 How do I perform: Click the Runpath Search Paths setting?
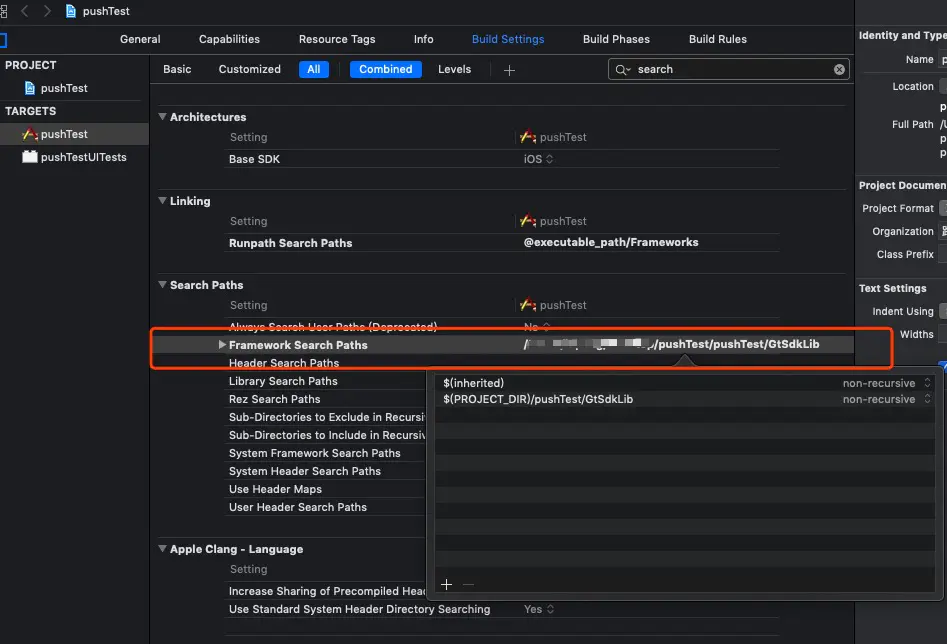pyautogui.click(x=291, y=243)
